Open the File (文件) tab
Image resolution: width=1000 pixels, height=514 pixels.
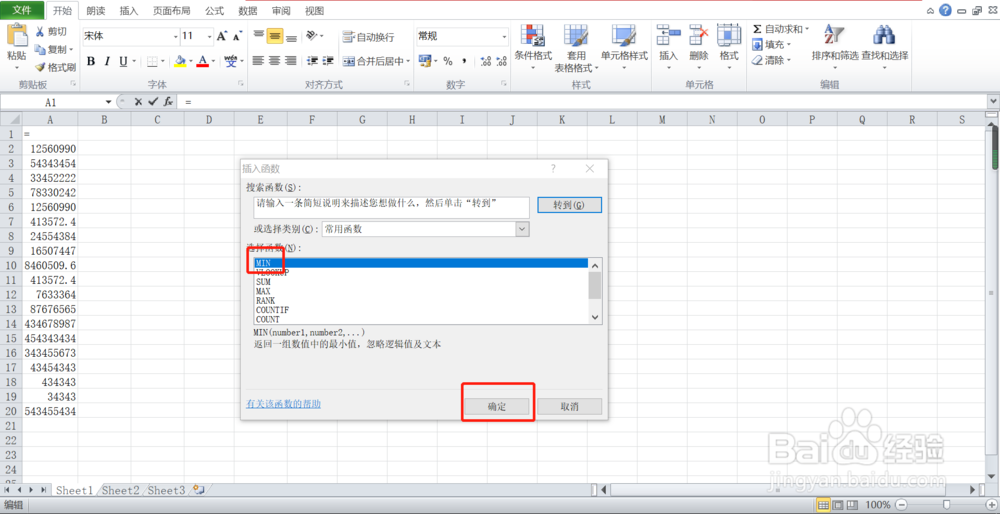[x=22, y=10]
